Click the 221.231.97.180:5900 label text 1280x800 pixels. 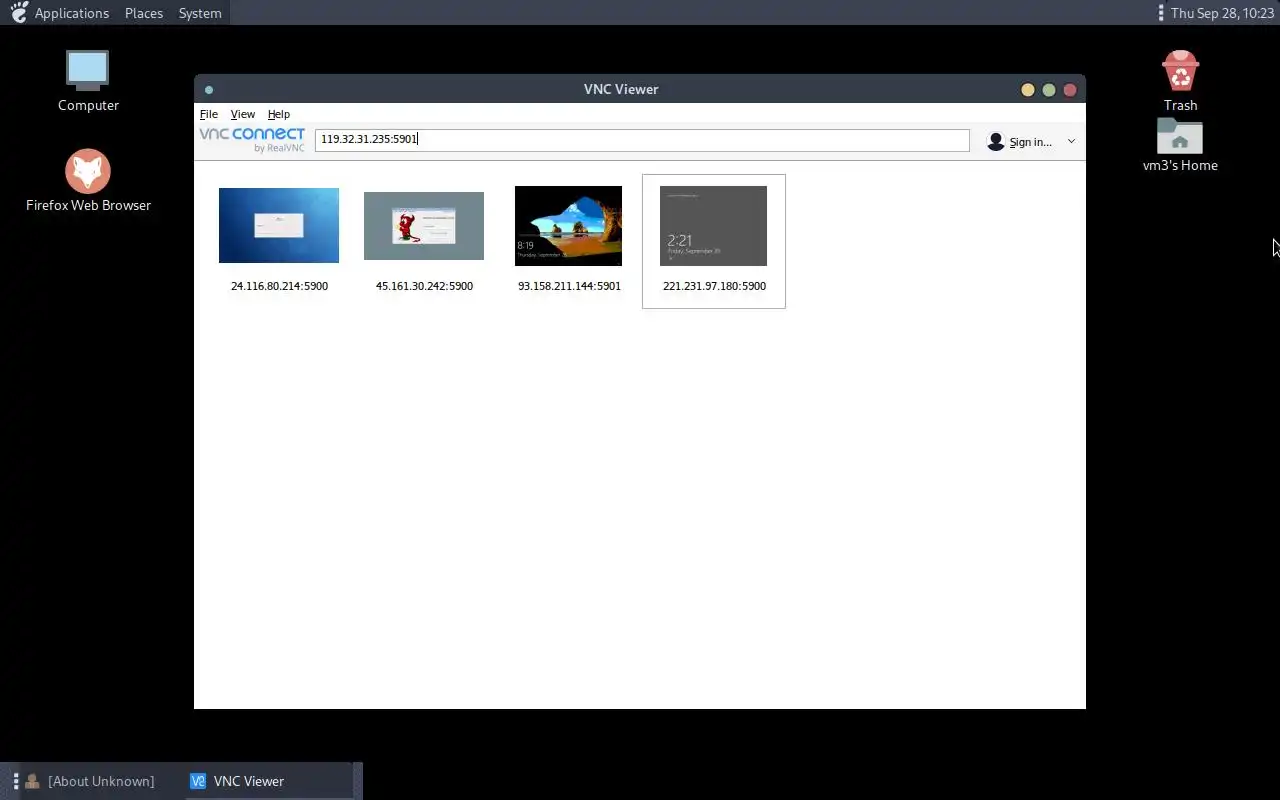tap(714, 286)
